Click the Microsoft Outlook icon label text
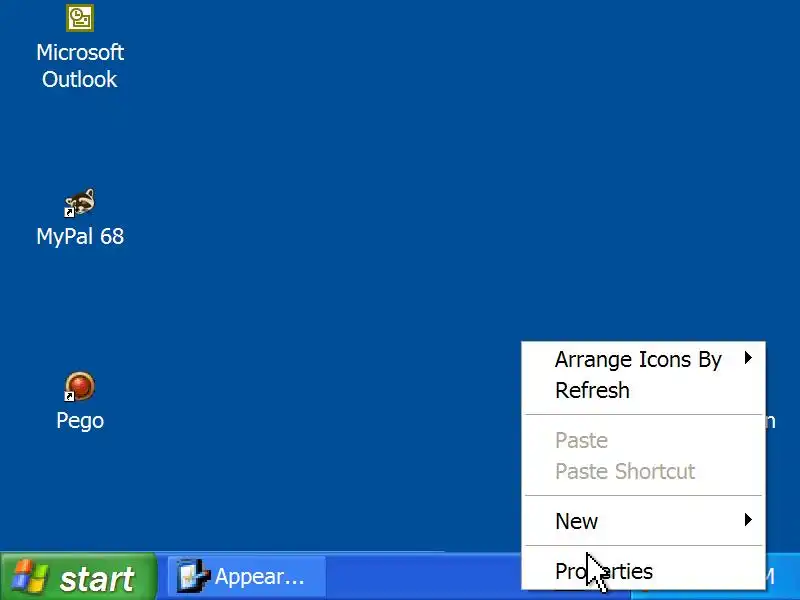Screen dimensions: 800x600 [x=80, y=66]
